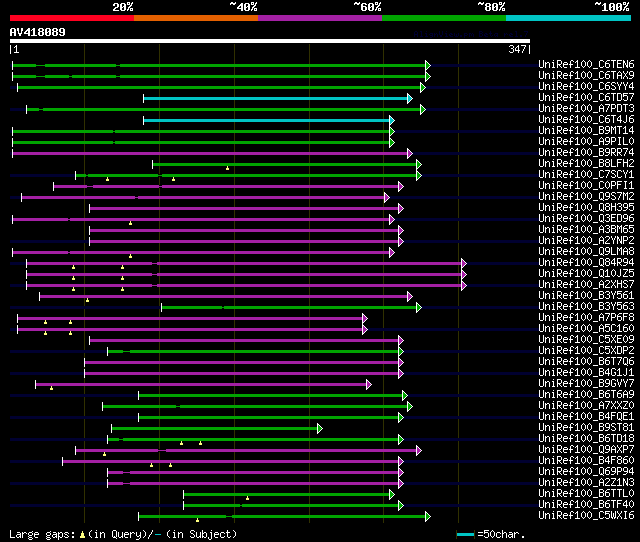Image resolution: width=640 pixels, height=542 pixels.
Task: Click the UniRef100_A2XHS7 label
Action: click(x=586, y=285)
